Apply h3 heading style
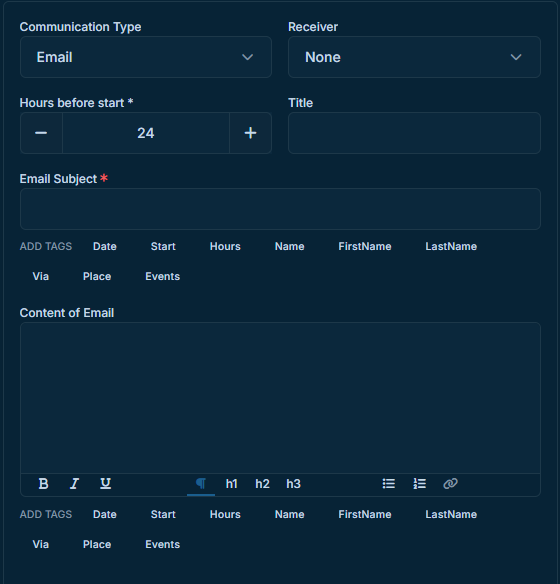The height and width of the screenshot is (584, 560). (x=293, y=484)
